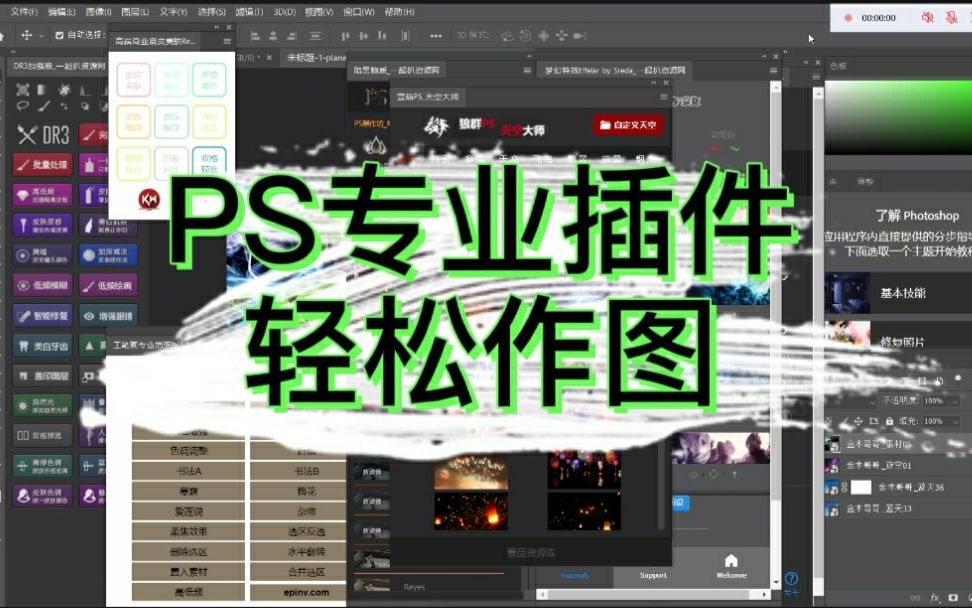Screen dimensions: 972x608
Task: Open the 填充 fill percentage dropdown
Action: pos(955,422)
